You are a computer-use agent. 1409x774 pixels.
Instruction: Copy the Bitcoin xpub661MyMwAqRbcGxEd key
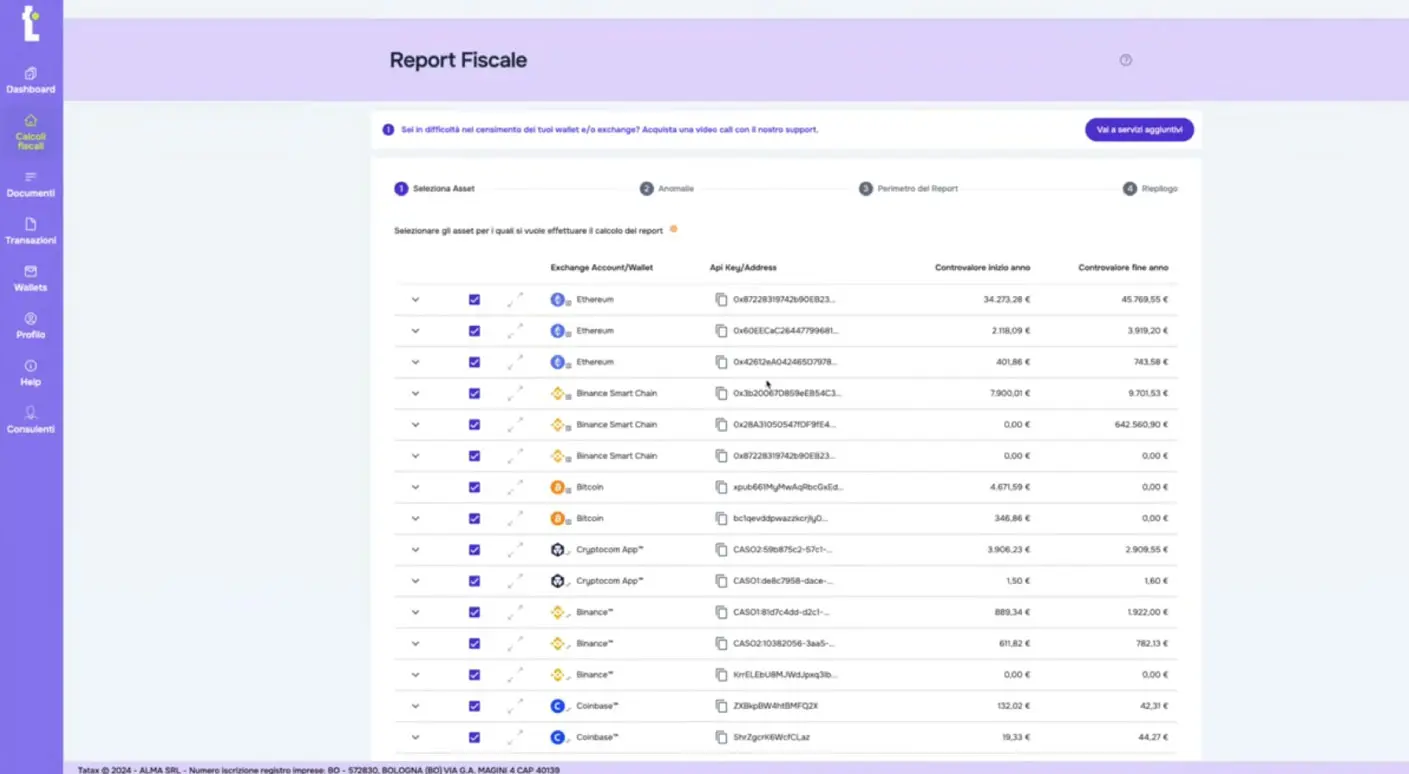(x=721, y=487)
